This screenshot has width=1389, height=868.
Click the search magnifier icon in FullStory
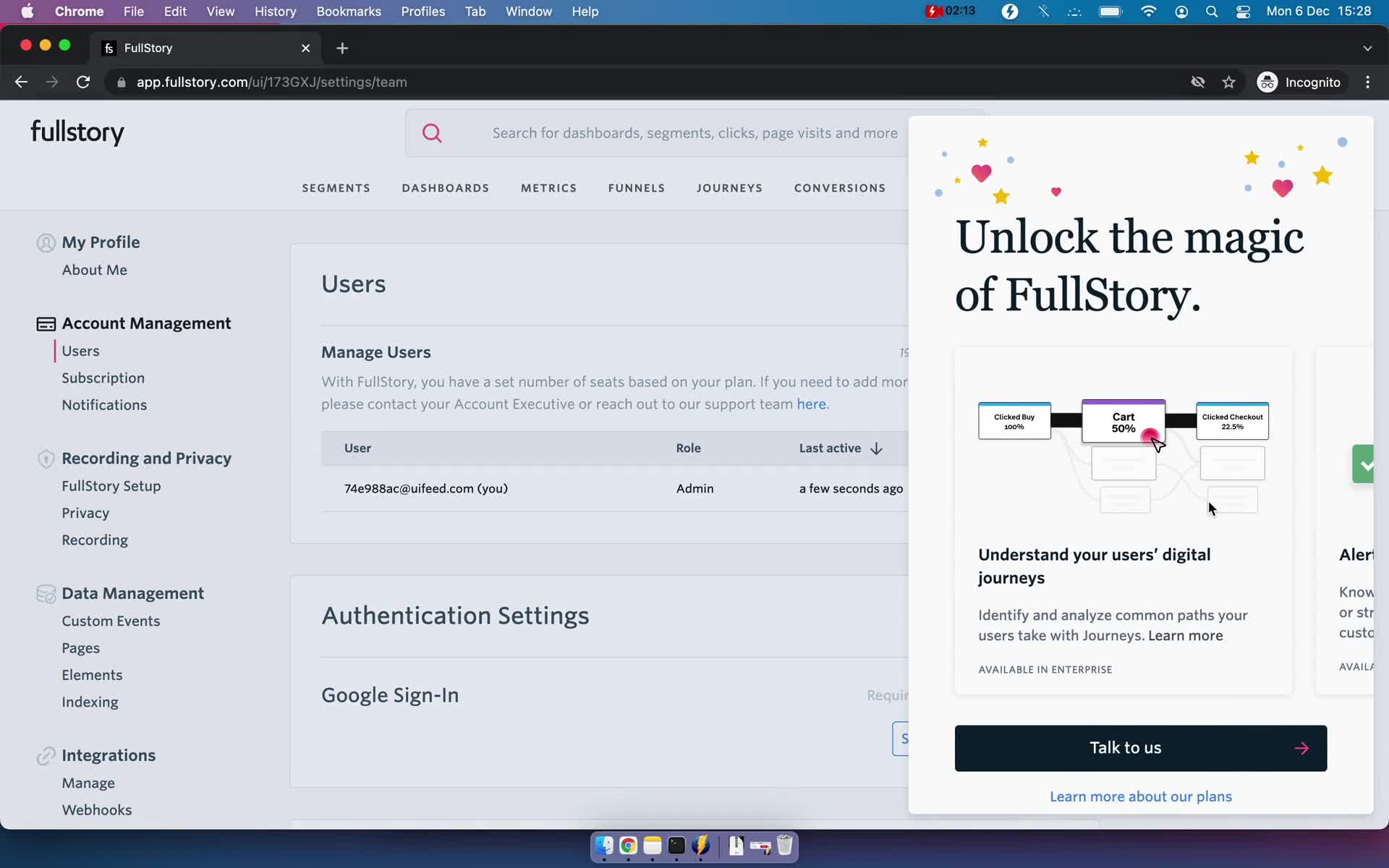click(x=432, y=133)
